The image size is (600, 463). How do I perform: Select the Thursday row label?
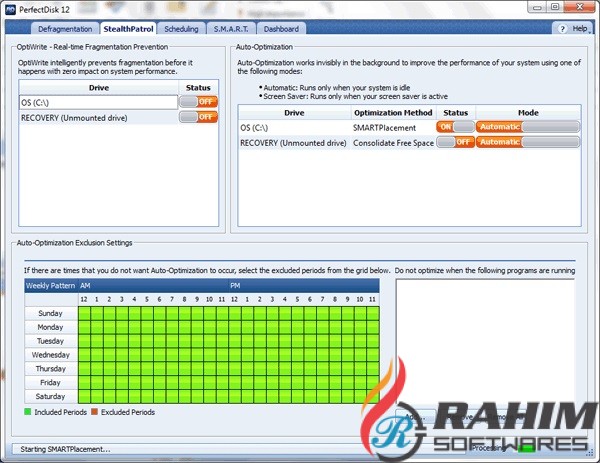coord(51,368)
